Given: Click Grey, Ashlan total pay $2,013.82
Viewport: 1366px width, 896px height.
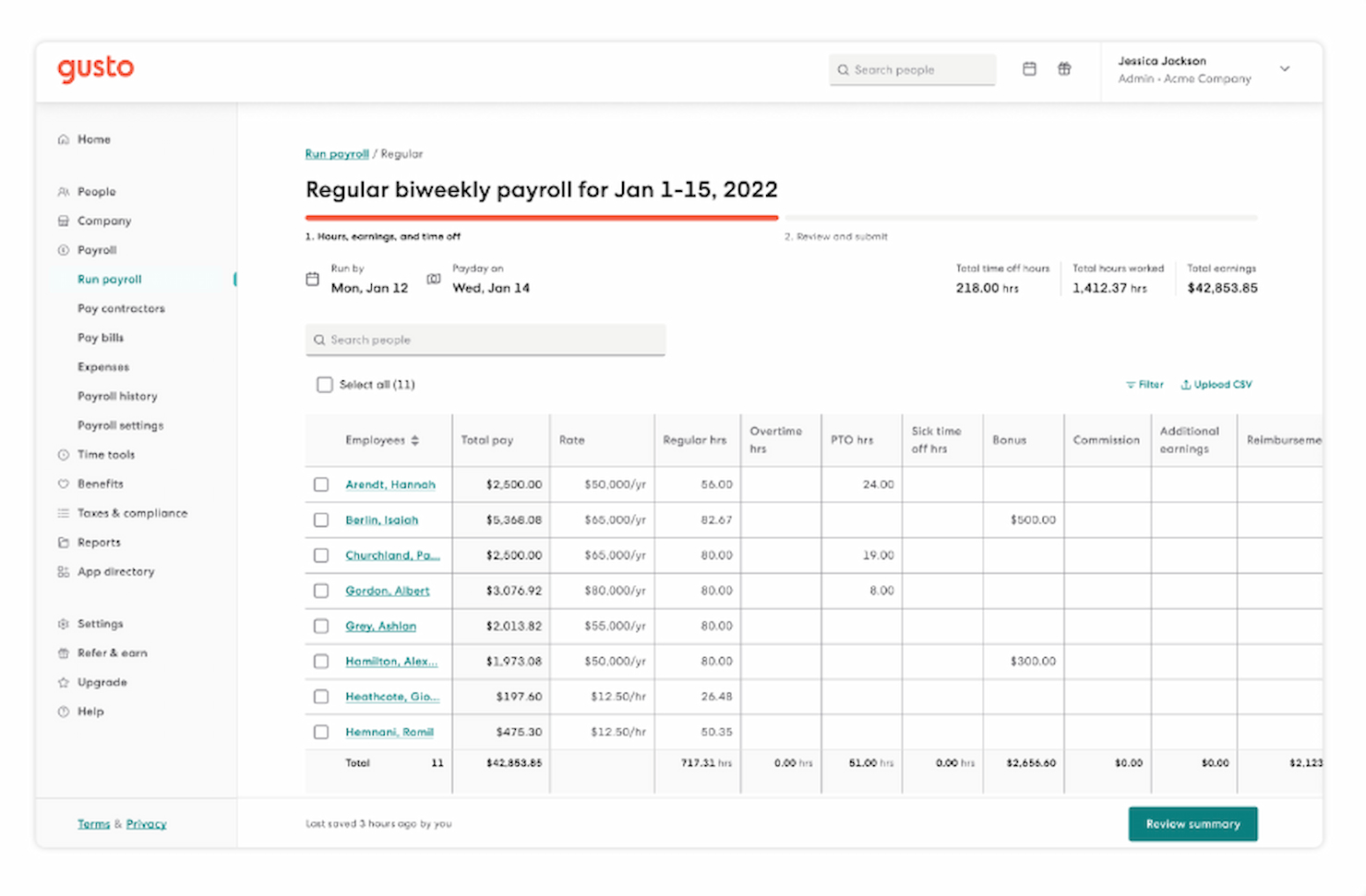Looking at the screenshot, I should point(501,627).
